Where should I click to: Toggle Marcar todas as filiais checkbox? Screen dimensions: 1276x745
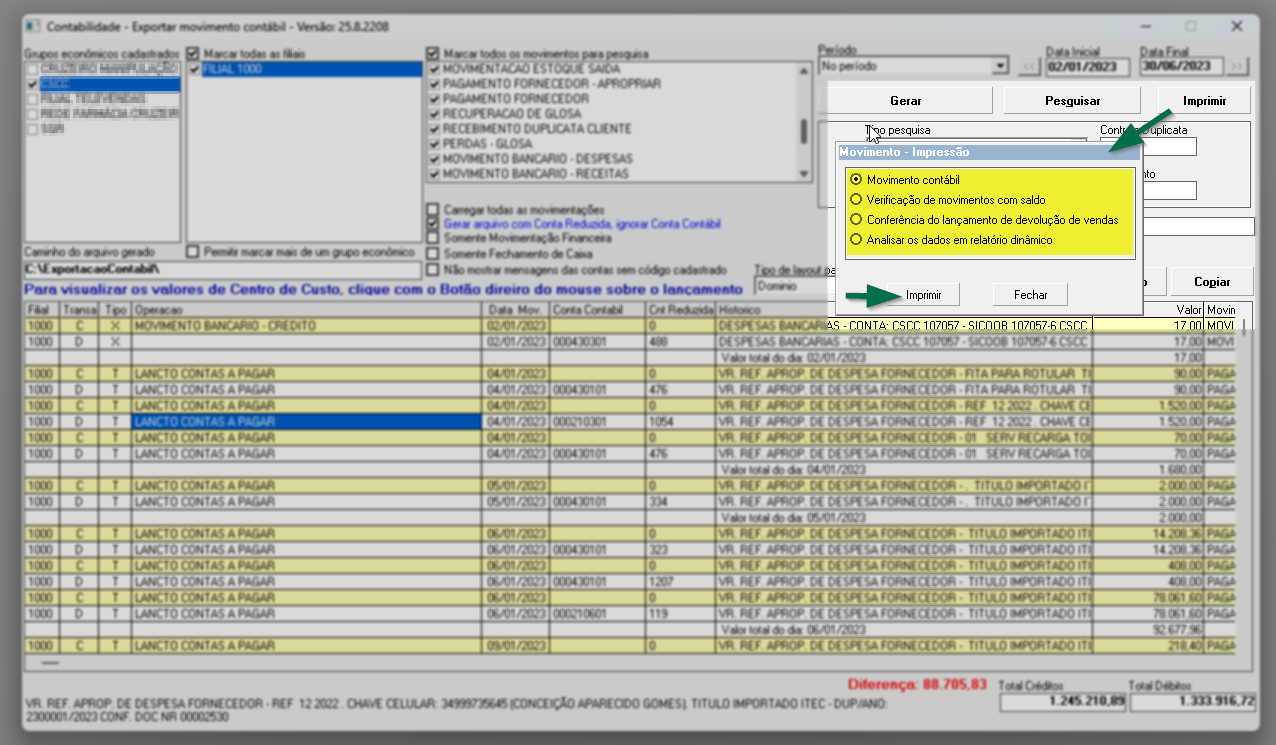[x=194, y=53]
